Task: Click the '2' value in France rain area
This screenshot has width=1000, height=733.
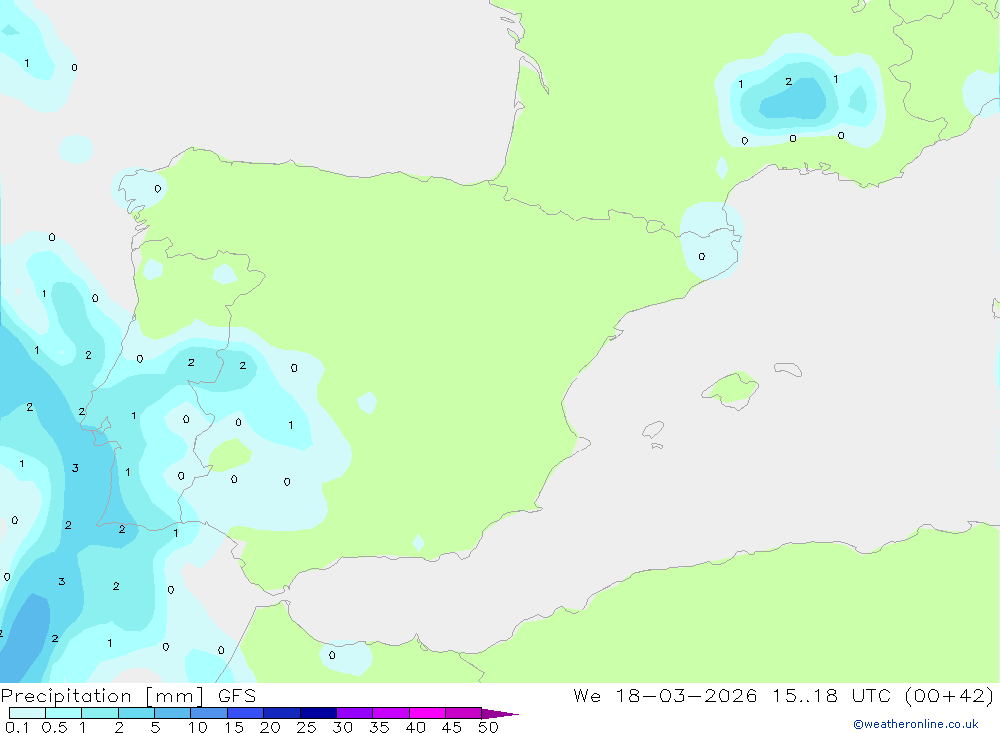Action: point(789,82)
